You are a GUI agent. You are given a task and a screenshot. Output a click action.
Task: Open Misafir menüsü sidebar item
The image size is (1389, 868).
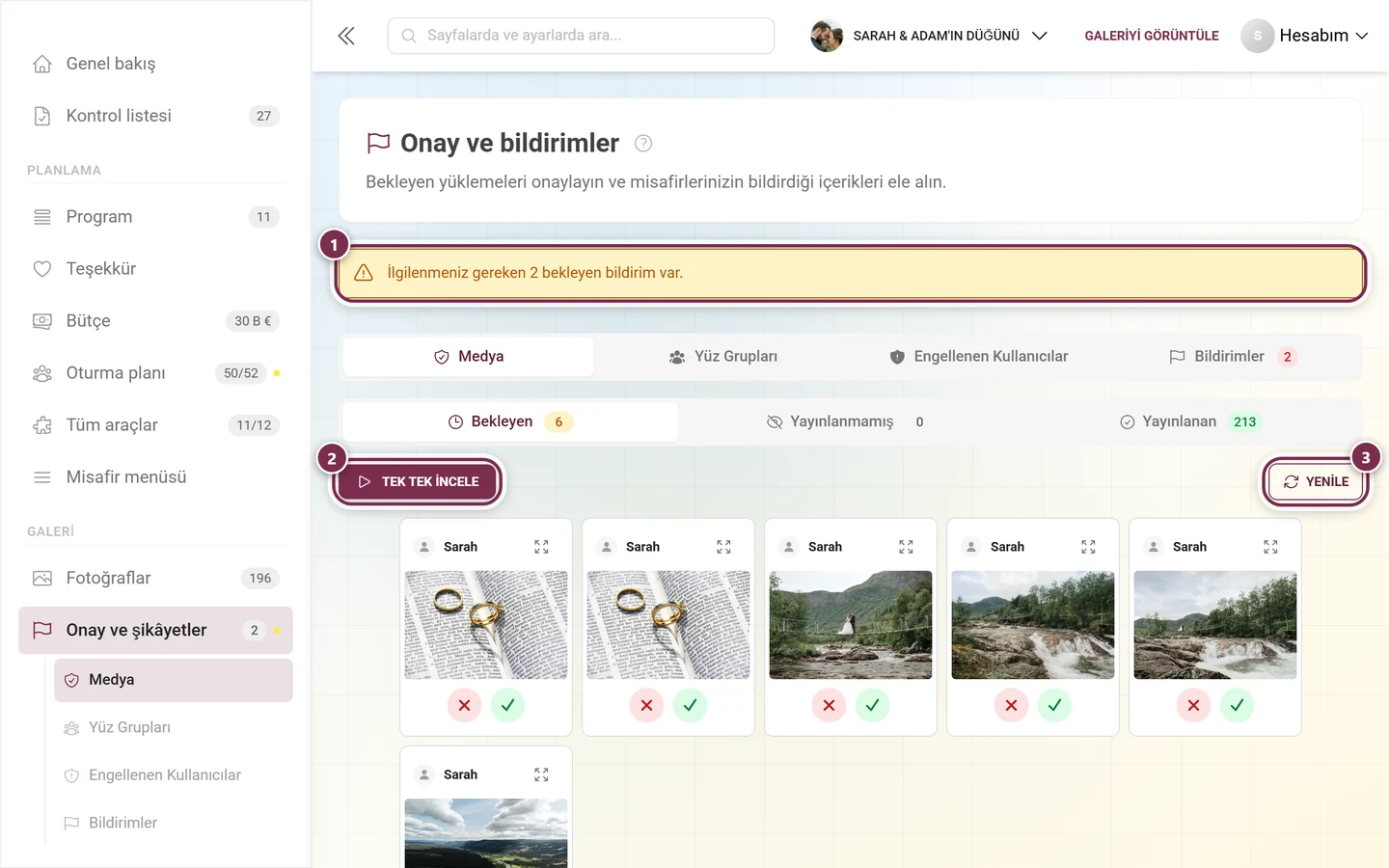pyautogui.click(x=155, y=477)
